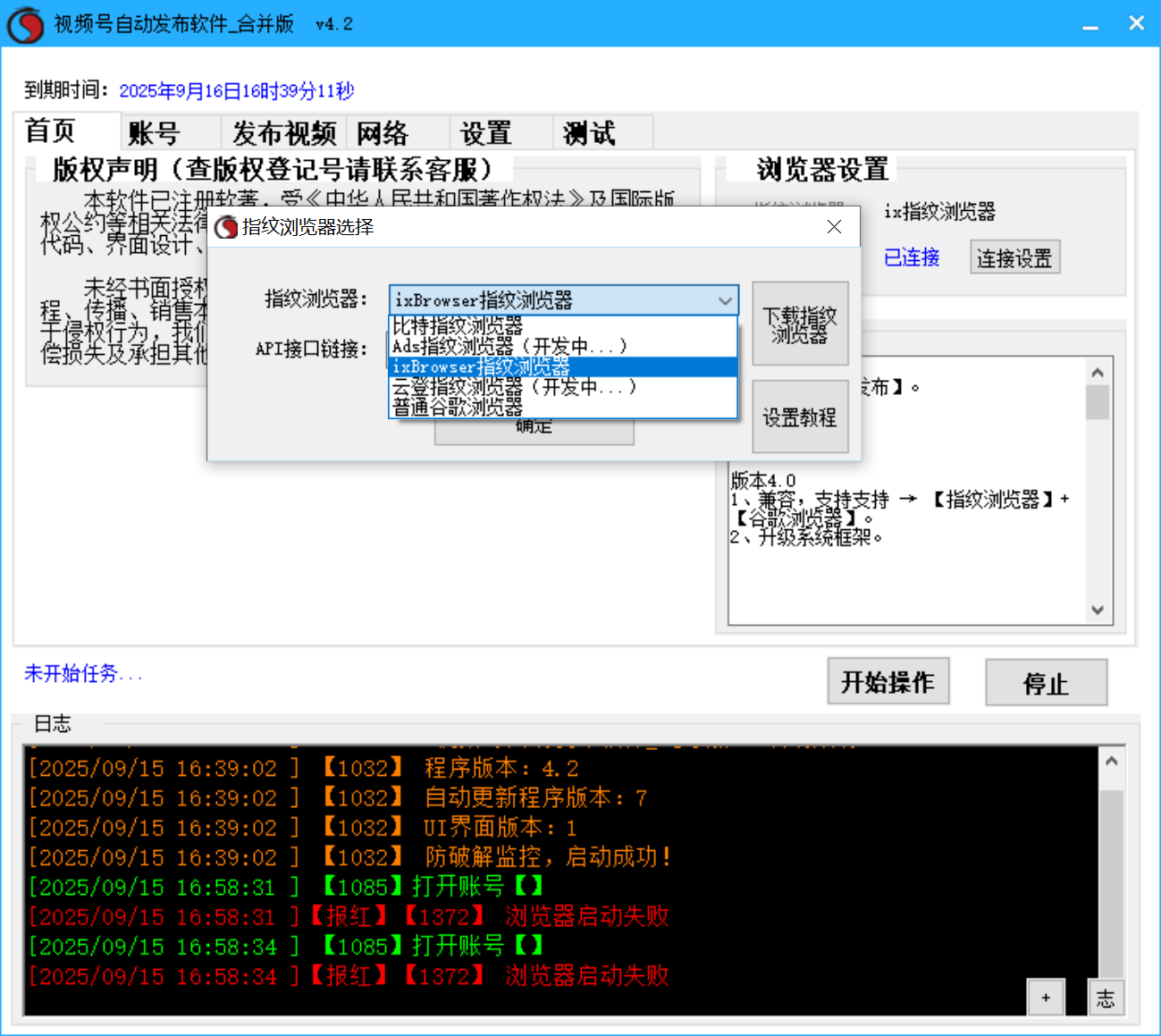Select Ads指纹浏览器 (开发中) option
1161x1036 pixels.
click(509, 346)
